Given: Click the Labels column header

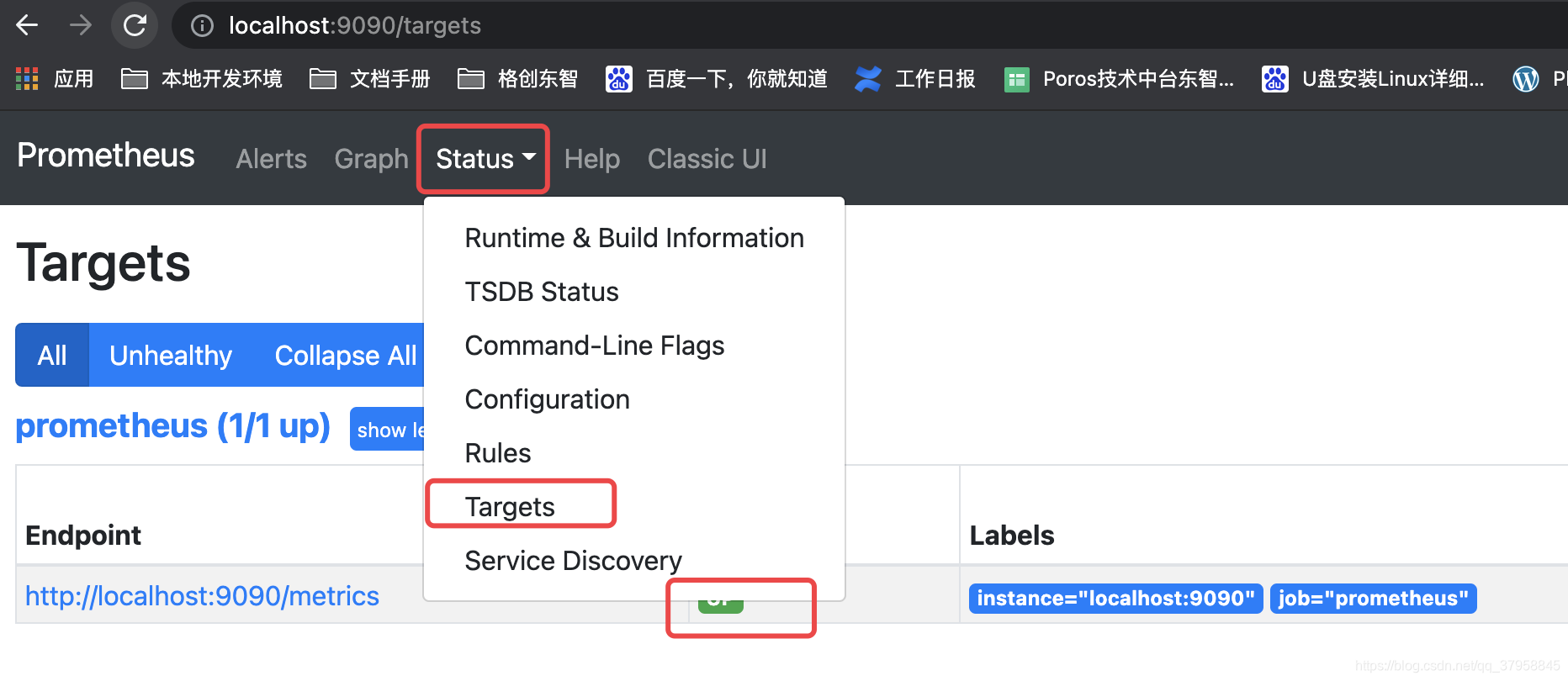Looking at the screenshot, I should (1012, 536).
